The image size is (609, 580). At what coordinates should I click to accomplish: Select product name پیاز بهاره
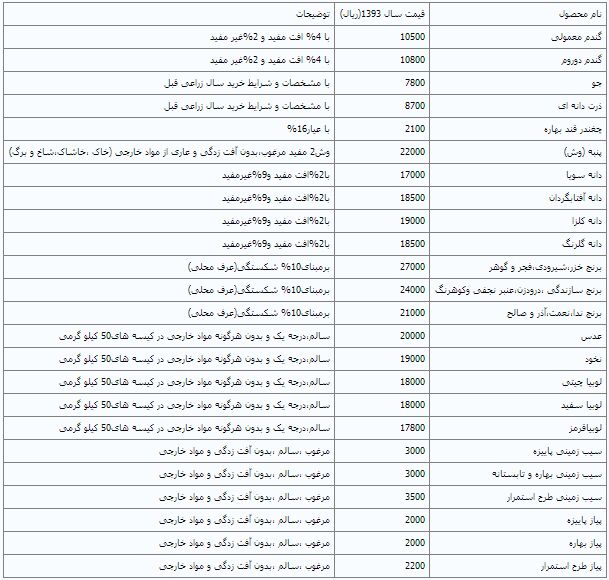click(585, 542)
